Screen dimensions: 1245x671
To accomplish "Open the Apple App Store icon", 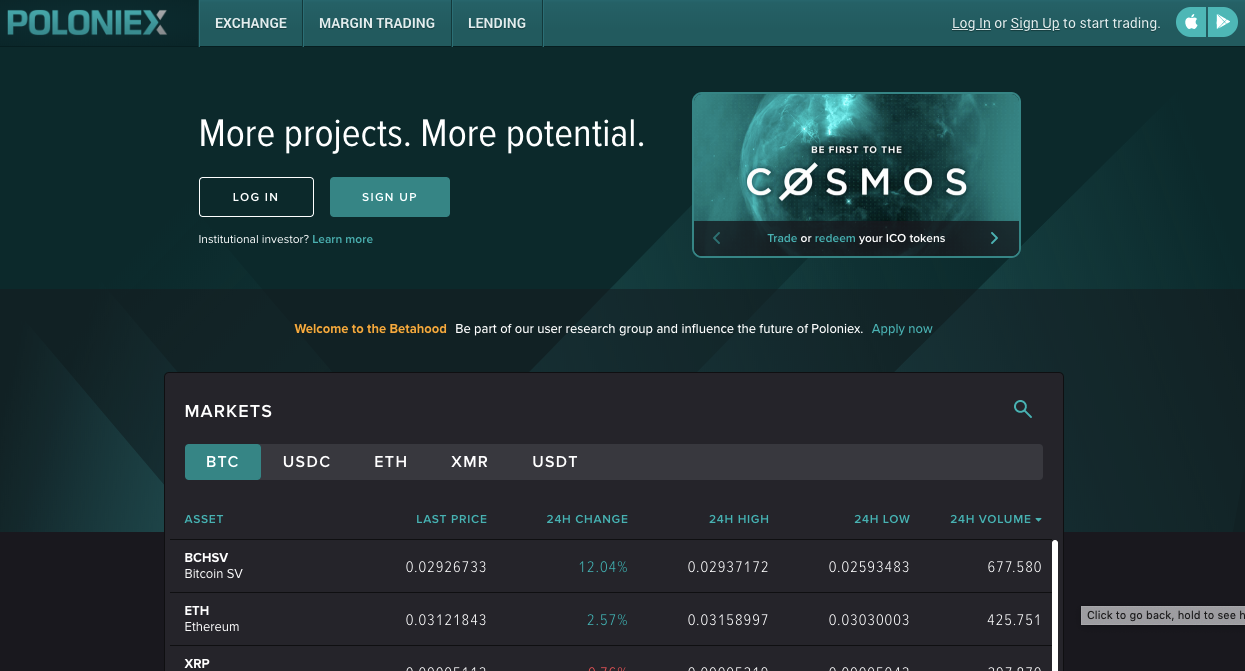I will (1191, 22).
